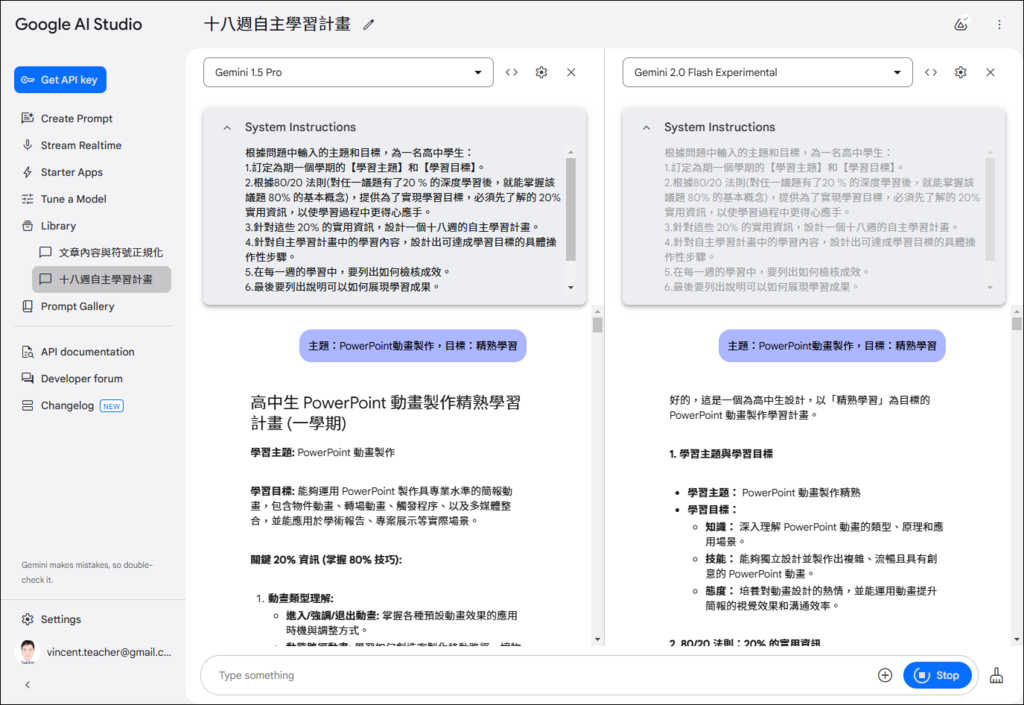Click the Create Prompt icon
Screen dimensions: 1024x705
[x=27, y=118]
